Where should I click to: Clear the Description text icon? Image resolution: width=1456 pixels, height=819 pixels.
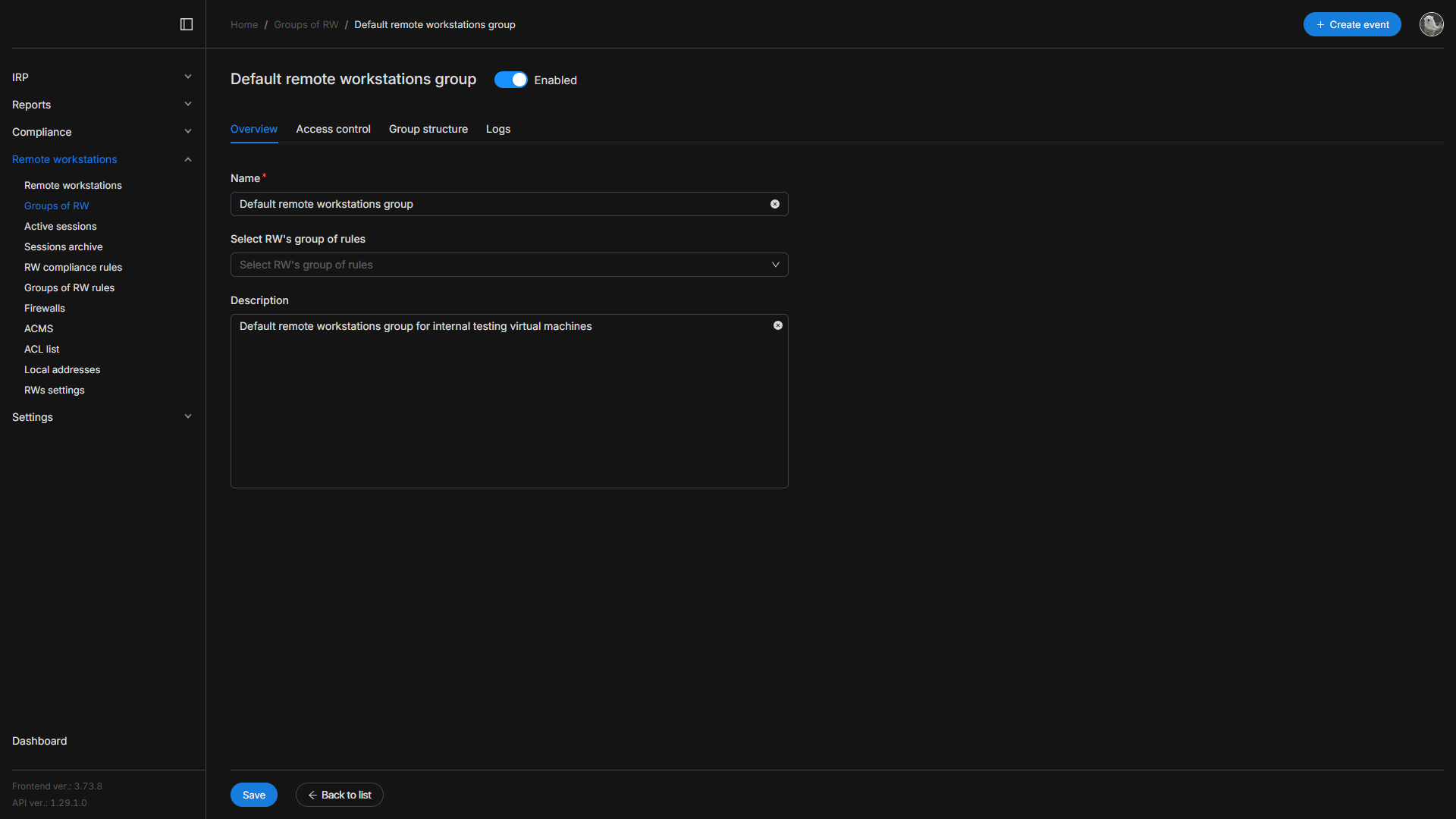click(778, 325)
